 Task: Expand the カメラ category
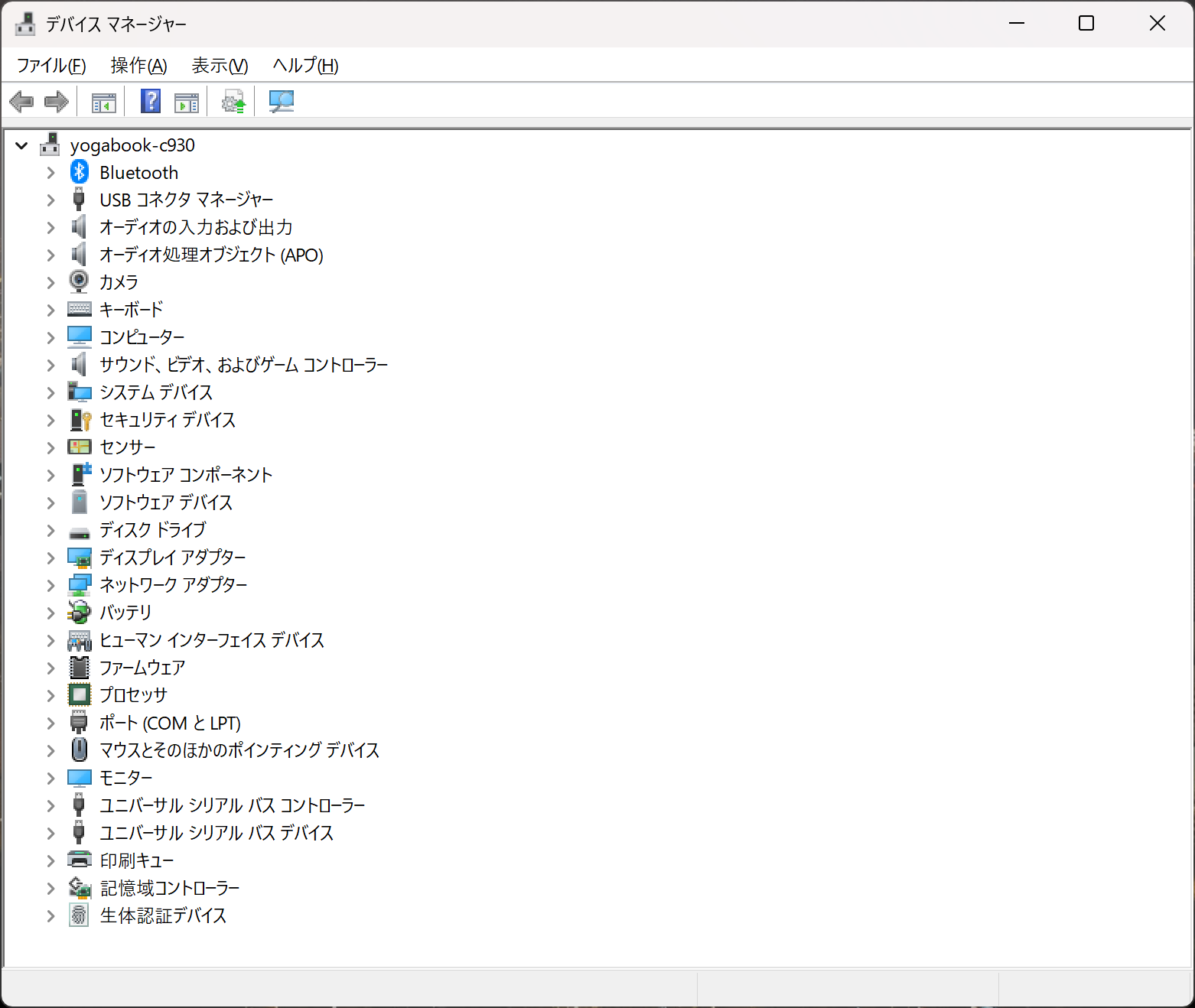pyautogui.click(x=50, y=283)
